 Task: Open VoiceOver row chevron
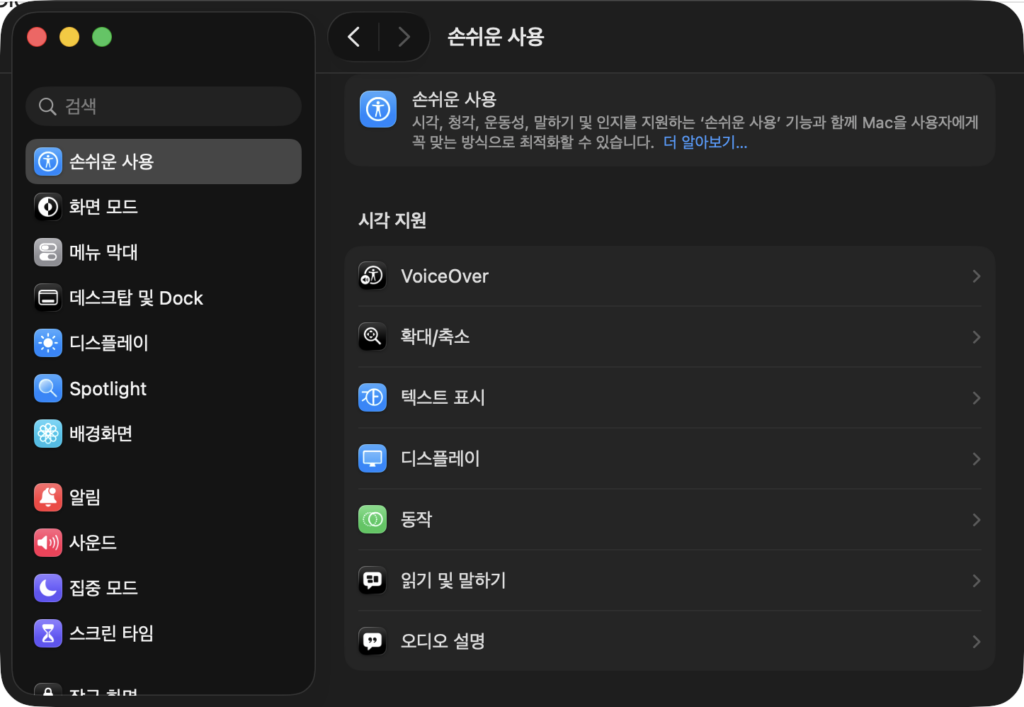click(x=976, y=276)
